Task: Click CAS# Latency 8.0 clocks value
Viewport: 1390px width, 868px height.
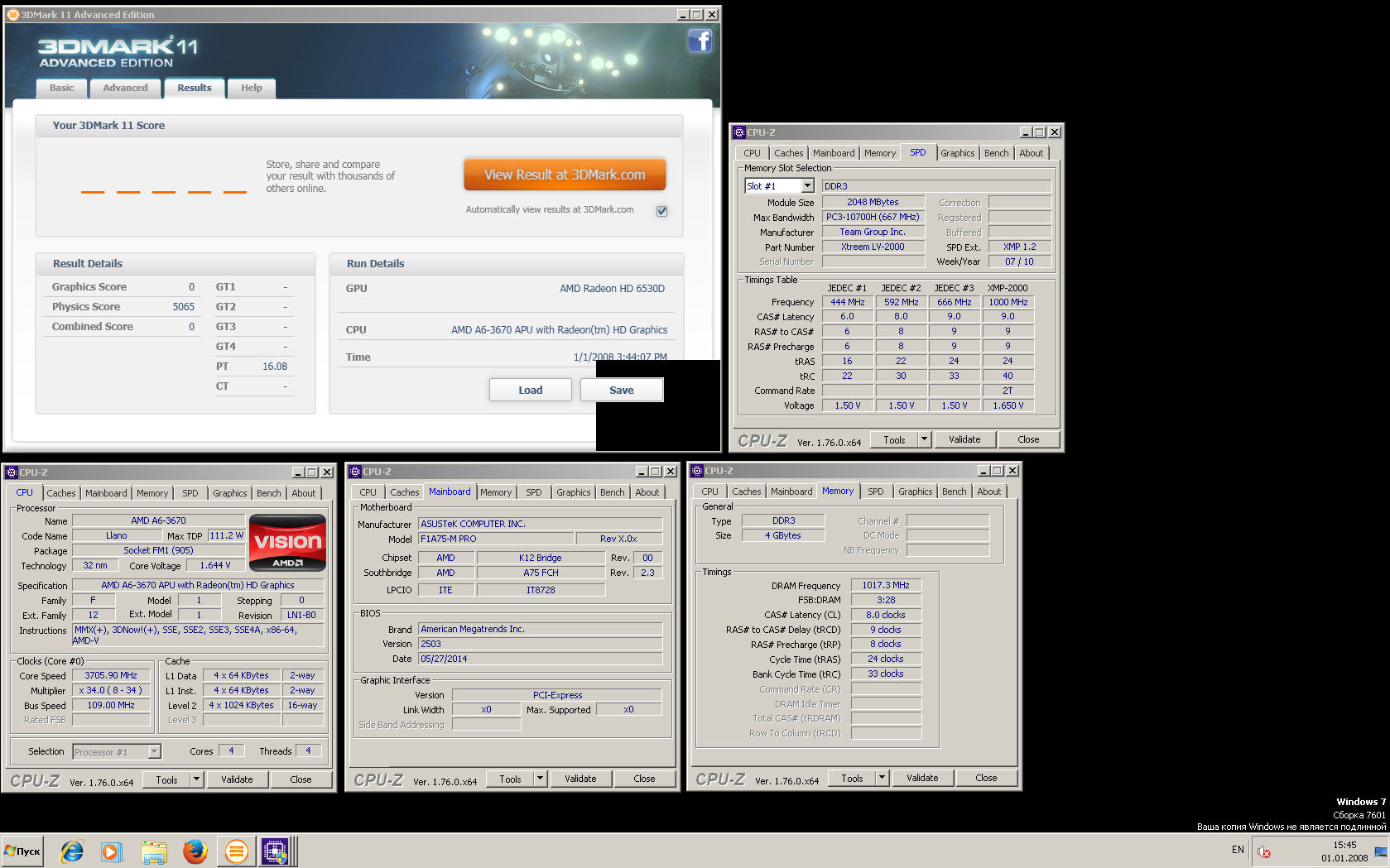Action: click(x=886, y=615)
